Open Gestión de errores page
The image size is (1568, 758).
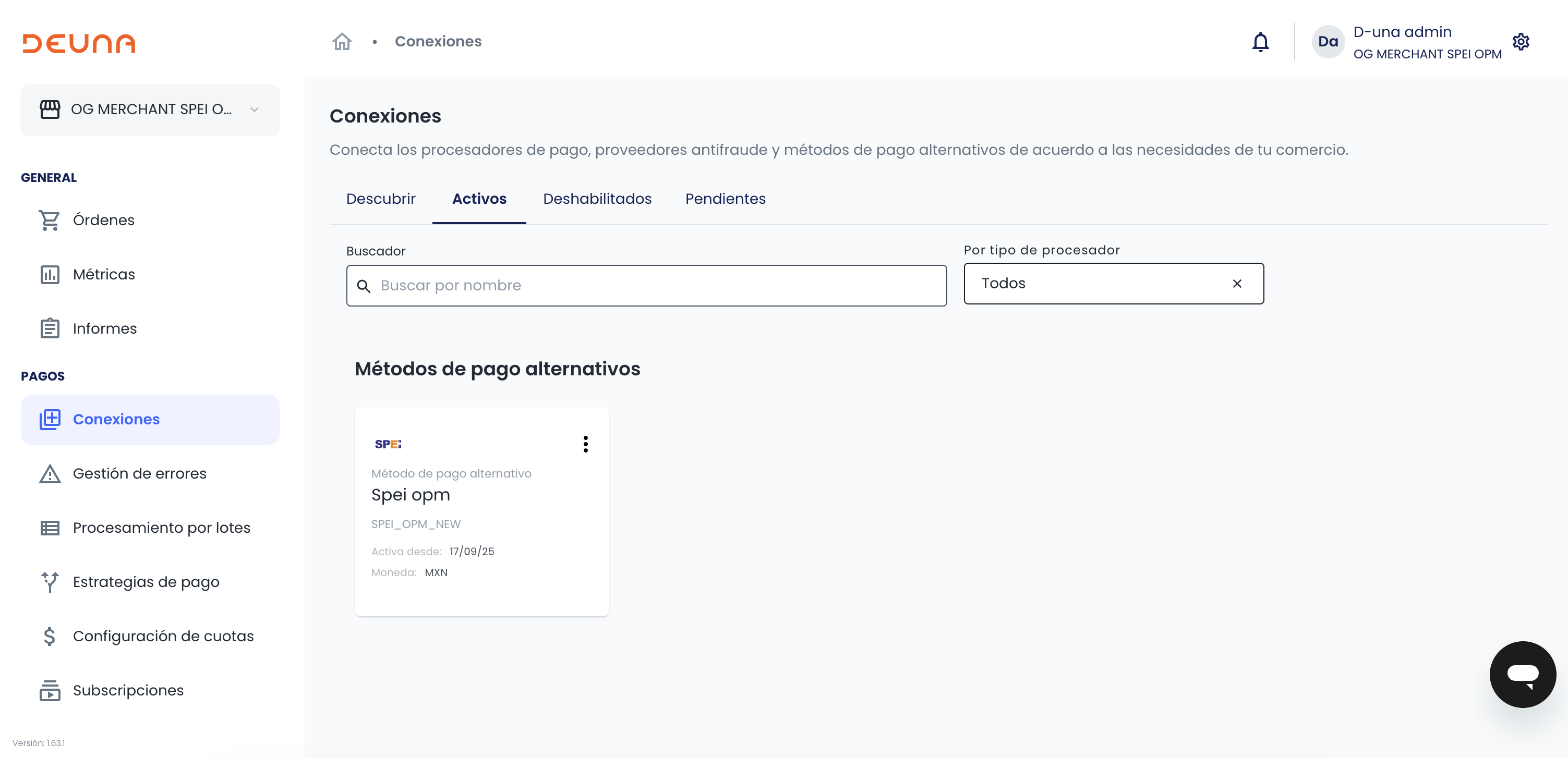pyautogui.click(x=139, y=473)
